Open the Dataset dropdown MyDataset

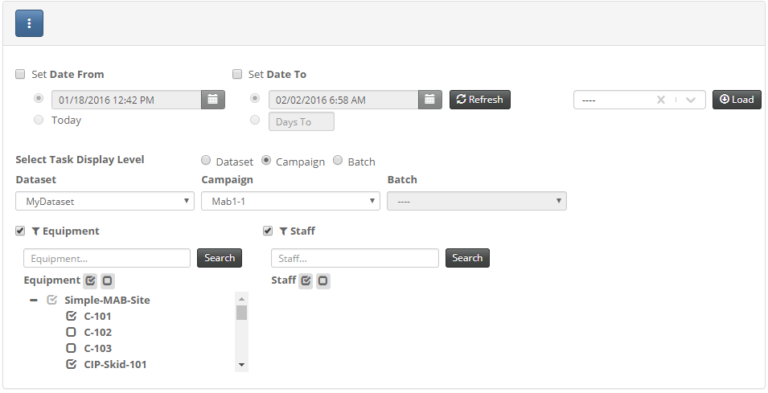tap(105, 201)
